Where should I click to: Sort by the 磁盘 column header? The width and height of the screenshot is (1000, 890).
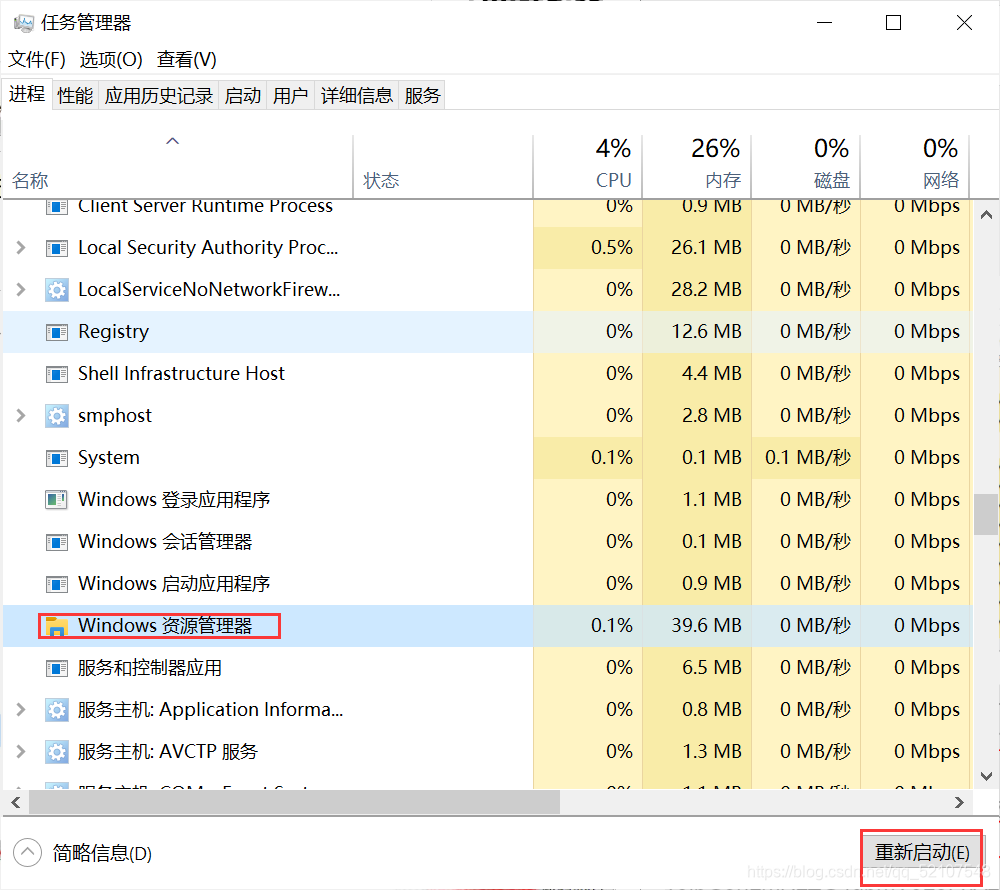pos(806,166)
